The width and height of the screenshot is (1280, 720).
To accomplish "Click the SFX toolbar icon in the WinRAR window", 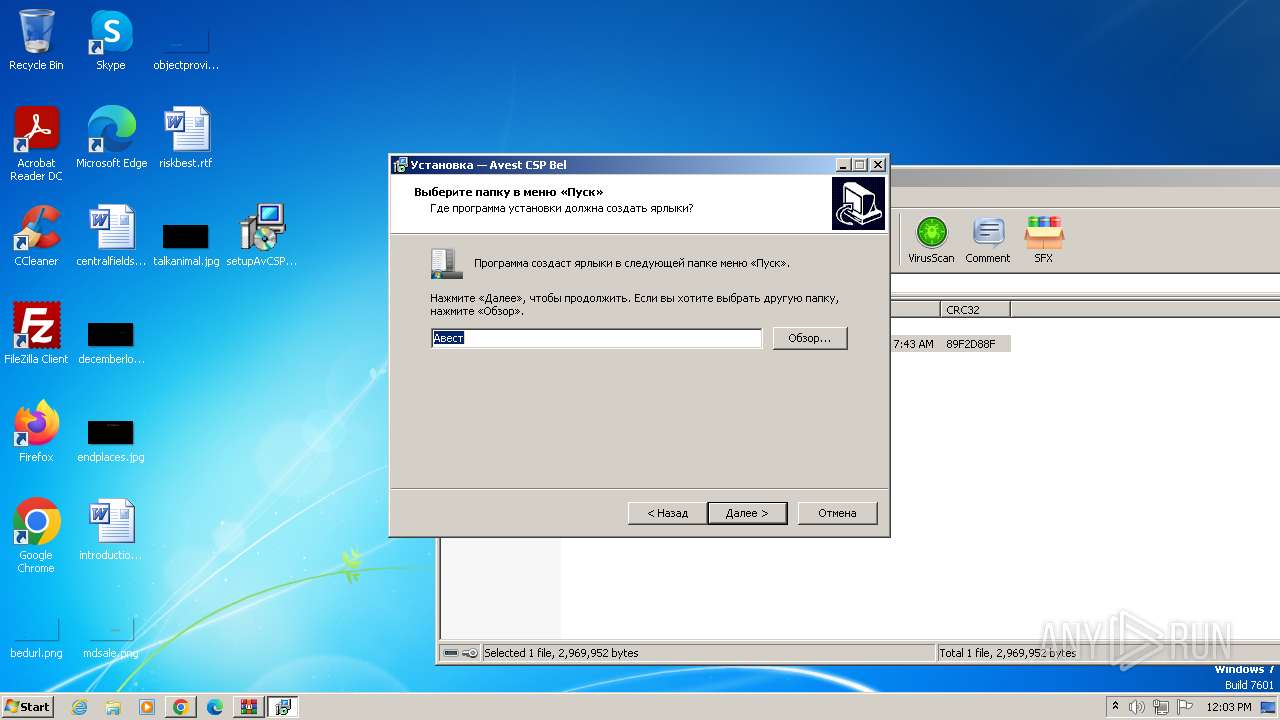I will point(1043,240).
